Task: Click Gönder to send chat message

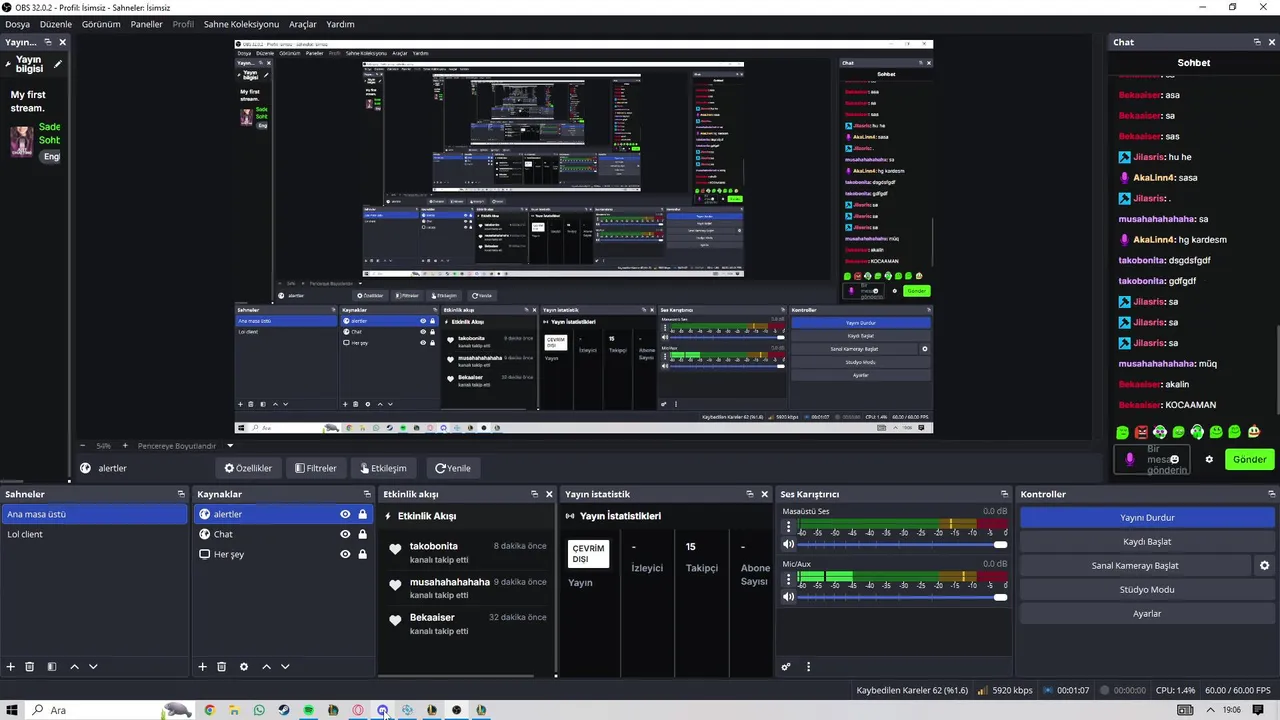Action: pyautogui.click(x=1249, y=460)
